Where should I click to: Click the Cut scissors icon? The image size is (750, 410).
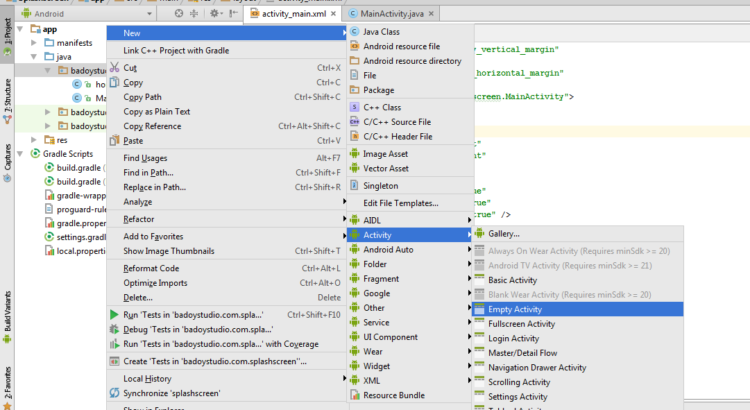pyautogui.click(x=114, y=68)
